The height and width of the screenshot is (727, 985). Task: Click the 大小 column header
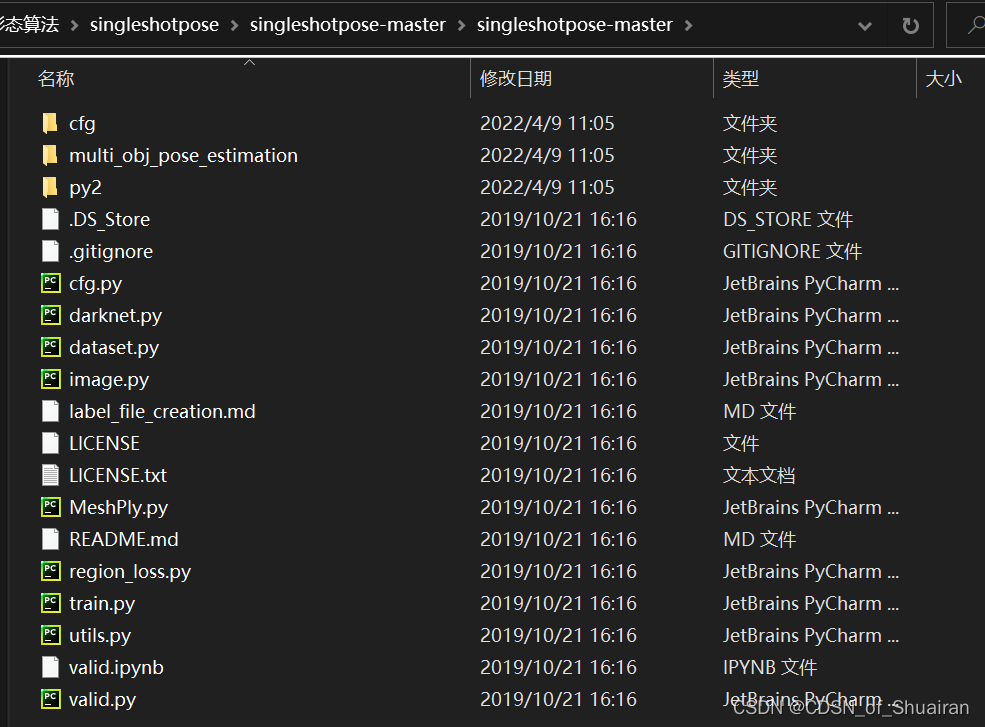944,78
